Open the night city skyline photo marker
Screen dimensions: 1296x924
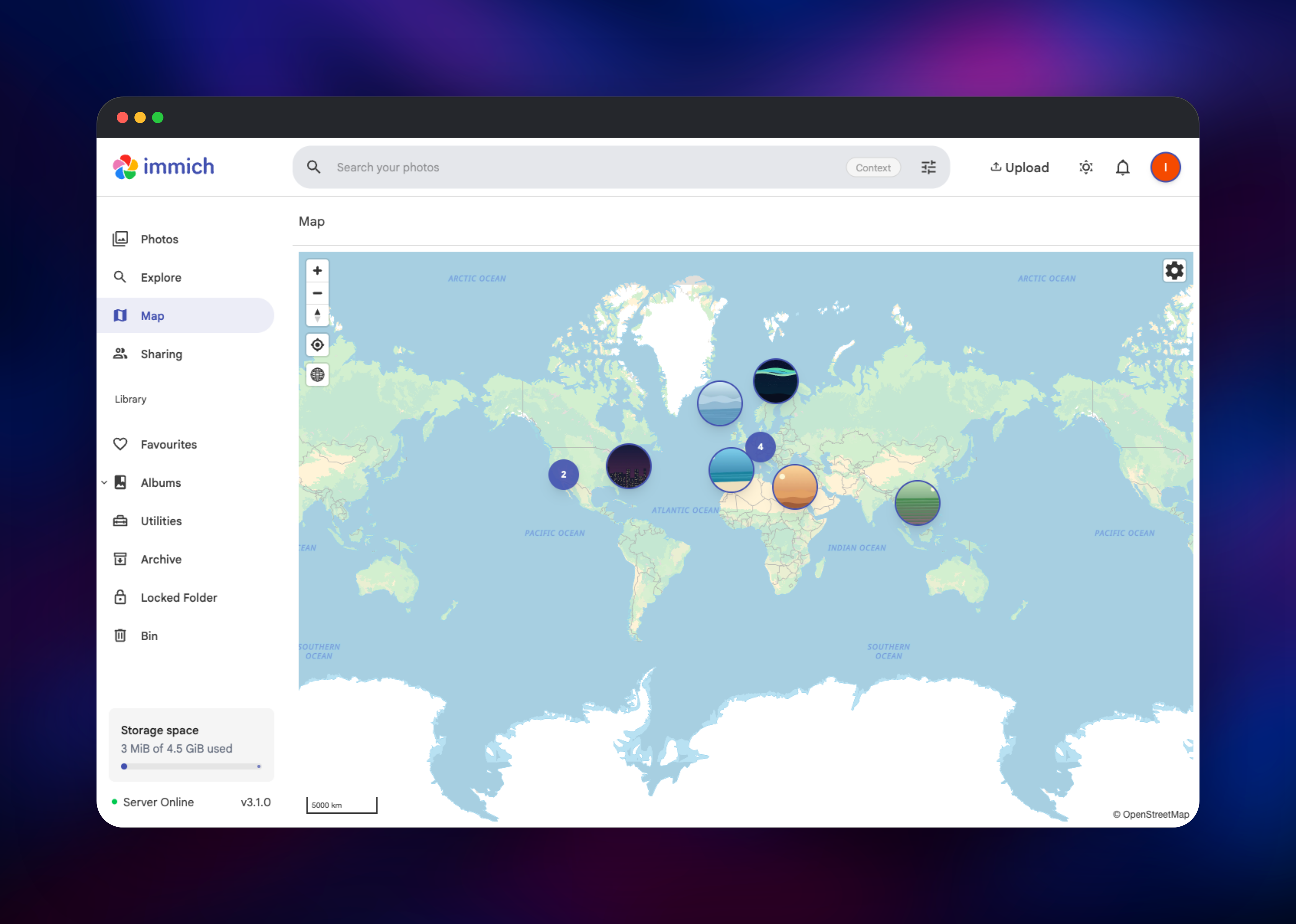click(x=628, y=466)
